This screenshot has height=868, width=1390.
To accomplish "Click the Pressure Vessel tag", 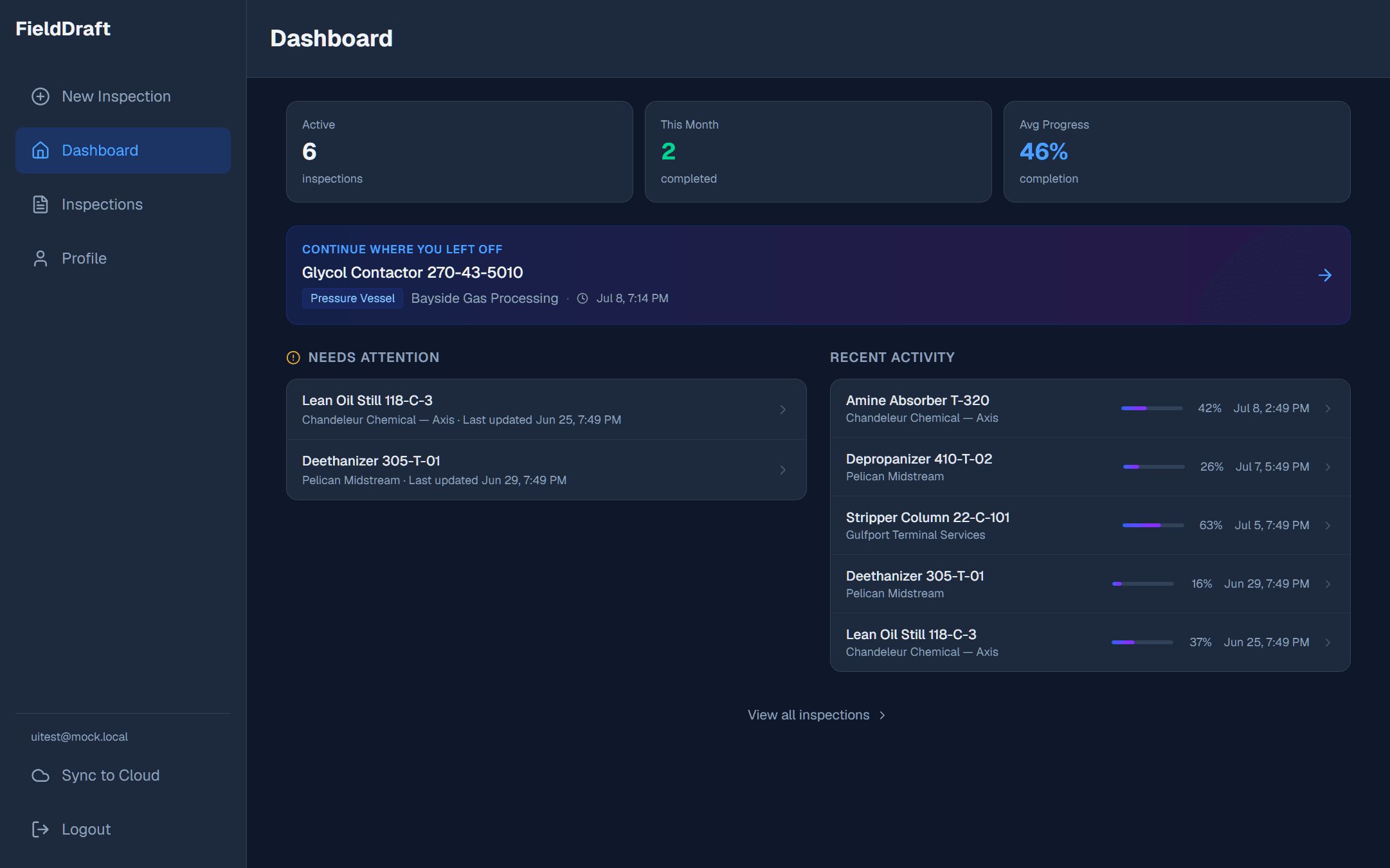I will click(353, 298).
